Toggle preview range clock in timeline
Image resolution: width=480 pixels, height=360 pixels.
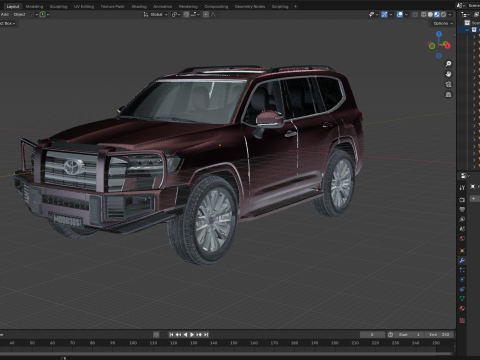[x=390, y=334]
